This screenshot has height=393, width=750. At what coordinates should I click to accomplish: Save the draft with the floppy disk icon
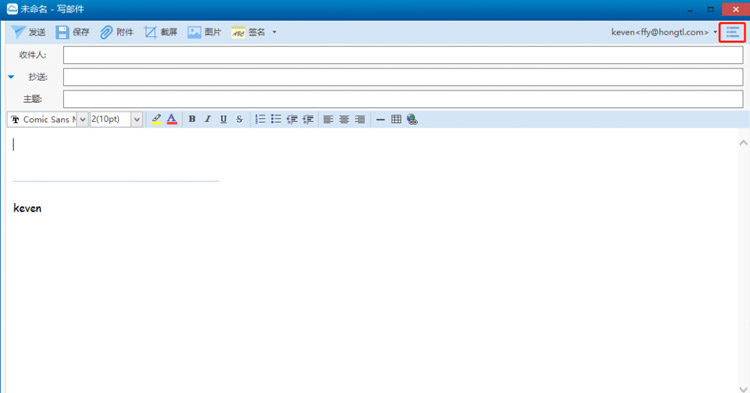(x=63, y=32)
